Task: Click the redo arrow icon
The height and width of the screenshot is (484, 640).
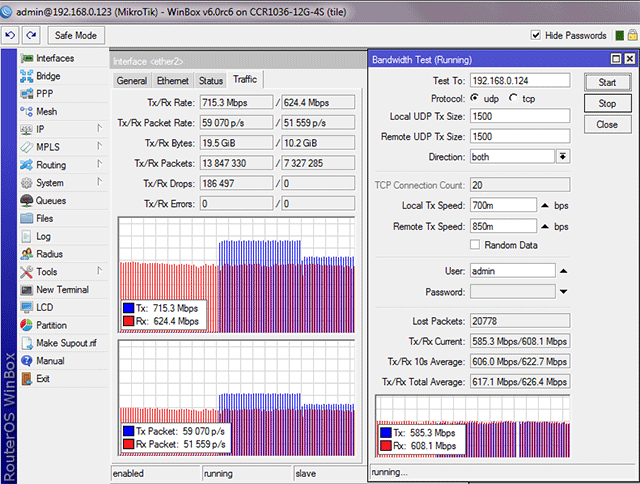Action: pos(31,35)
